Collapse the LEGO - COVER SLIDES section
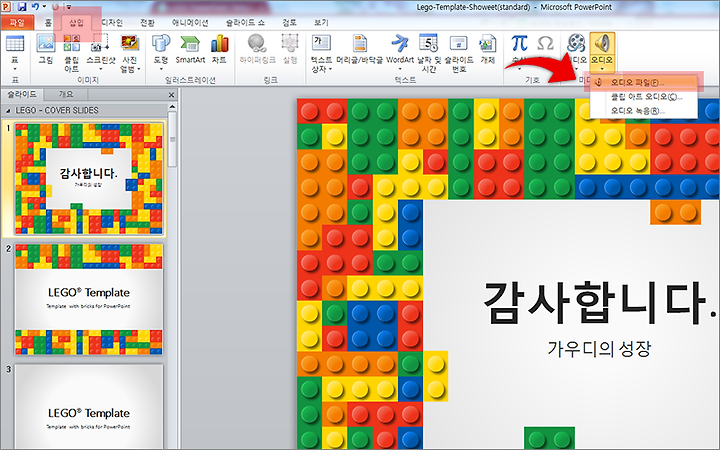Image resolution: width=720 pixels, height=450 pixels. [8, 111]
